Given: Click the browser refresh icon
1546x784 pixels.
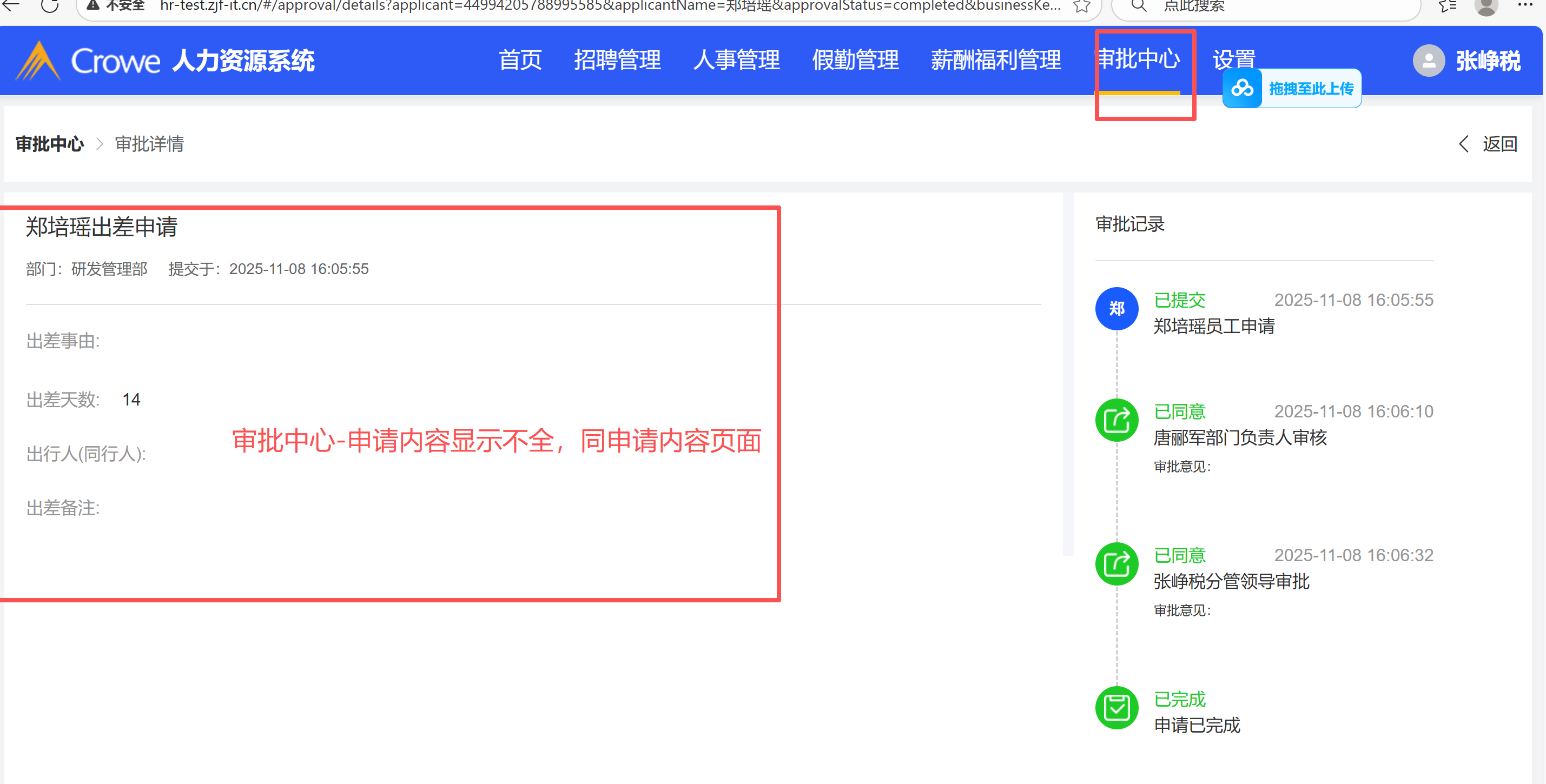Looking at the screenshot, I should click(50, 6).
